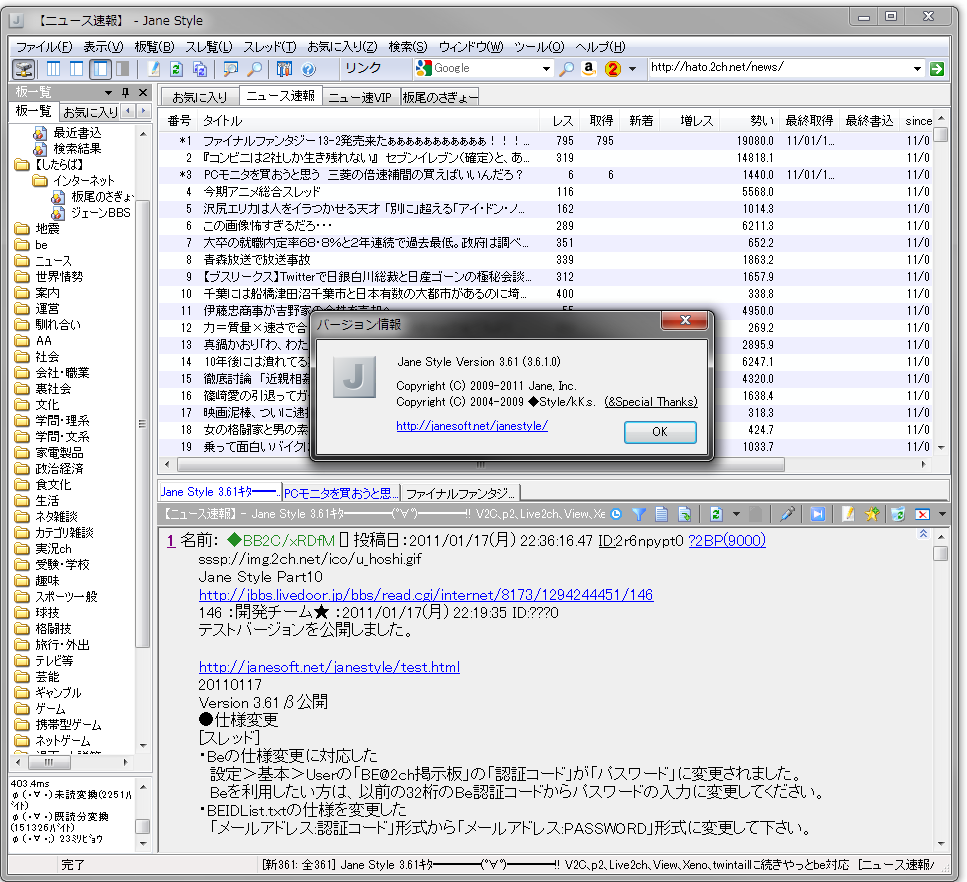Screen dimensions: 967x882
Task: Close current thread tab with red X icon
Action: pyautogui.click(x=922, y=514)
